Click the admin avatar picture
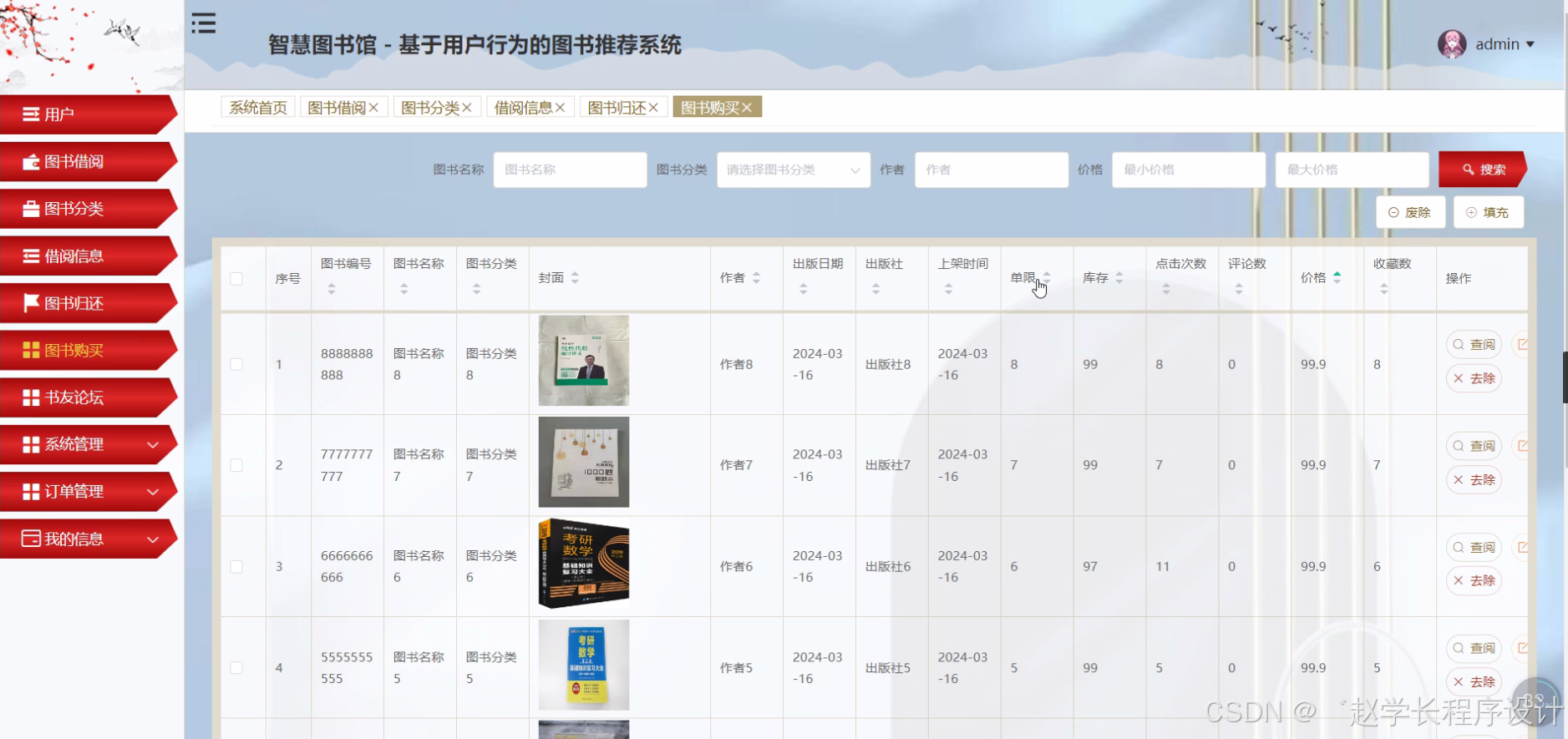 1452,44
